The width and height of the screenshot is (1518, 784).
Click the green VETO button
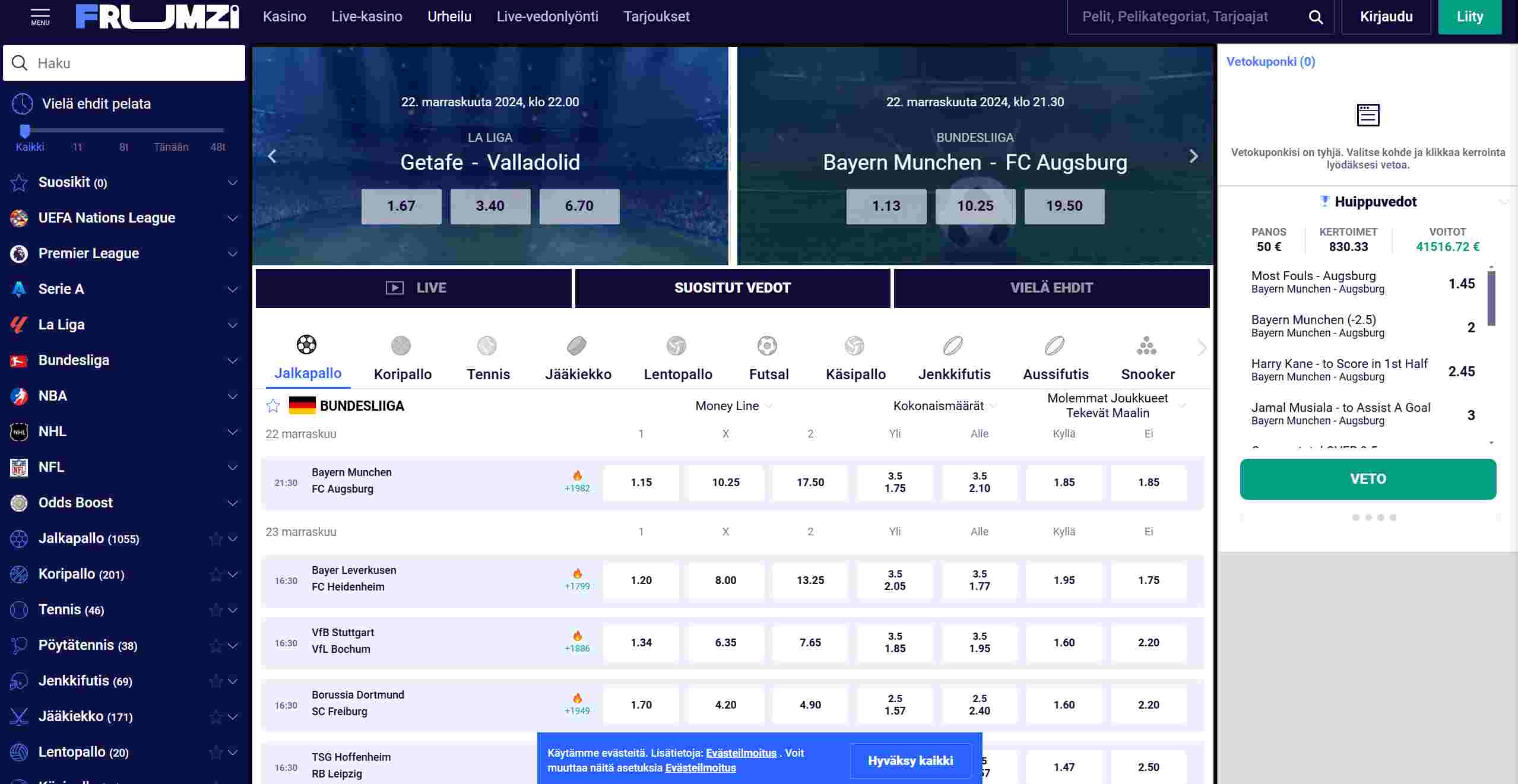point(1368,479)
